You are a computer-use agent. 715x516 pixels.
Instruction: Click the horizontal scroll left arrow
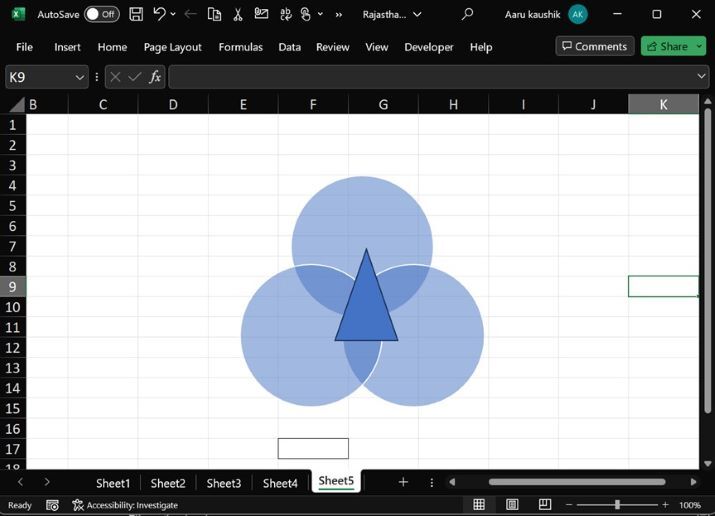tap(452, 482)
